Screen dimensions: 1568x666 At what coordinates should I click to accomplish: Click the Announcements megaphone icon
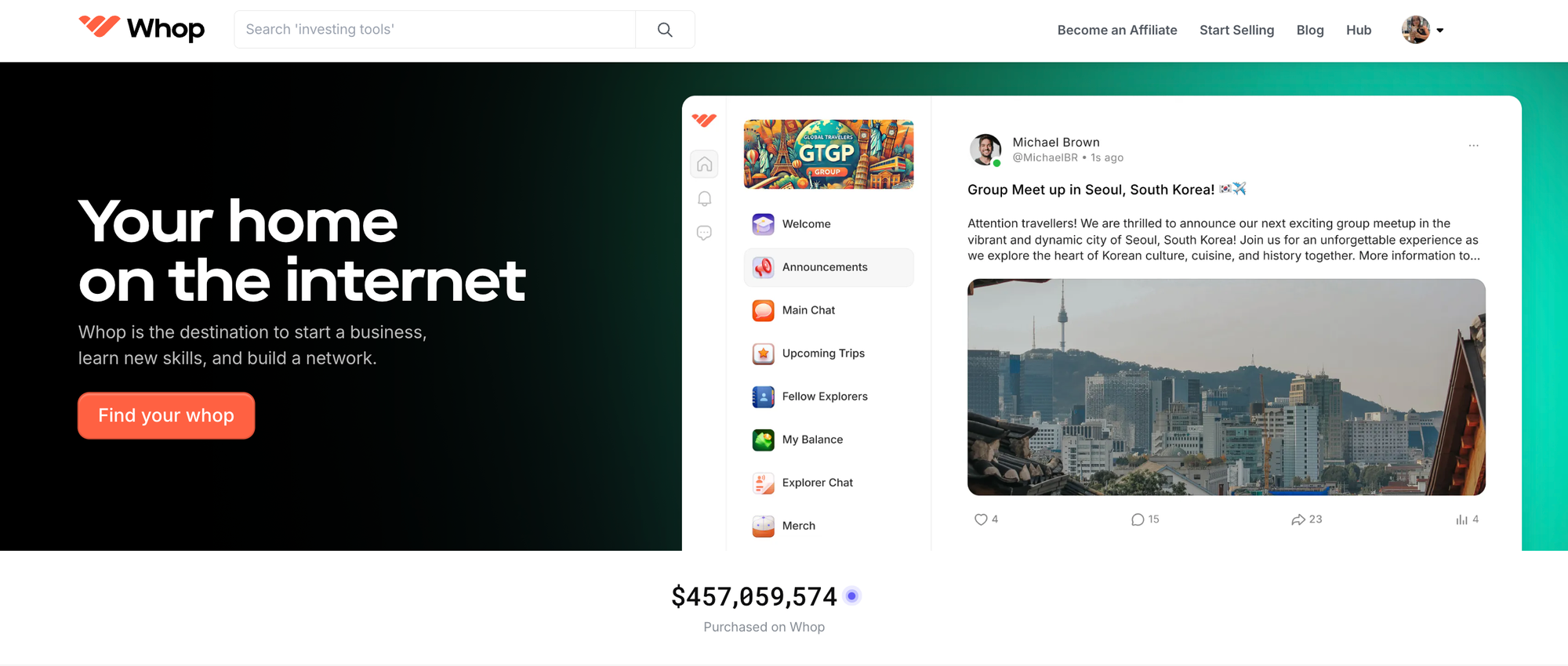(764, 267)
